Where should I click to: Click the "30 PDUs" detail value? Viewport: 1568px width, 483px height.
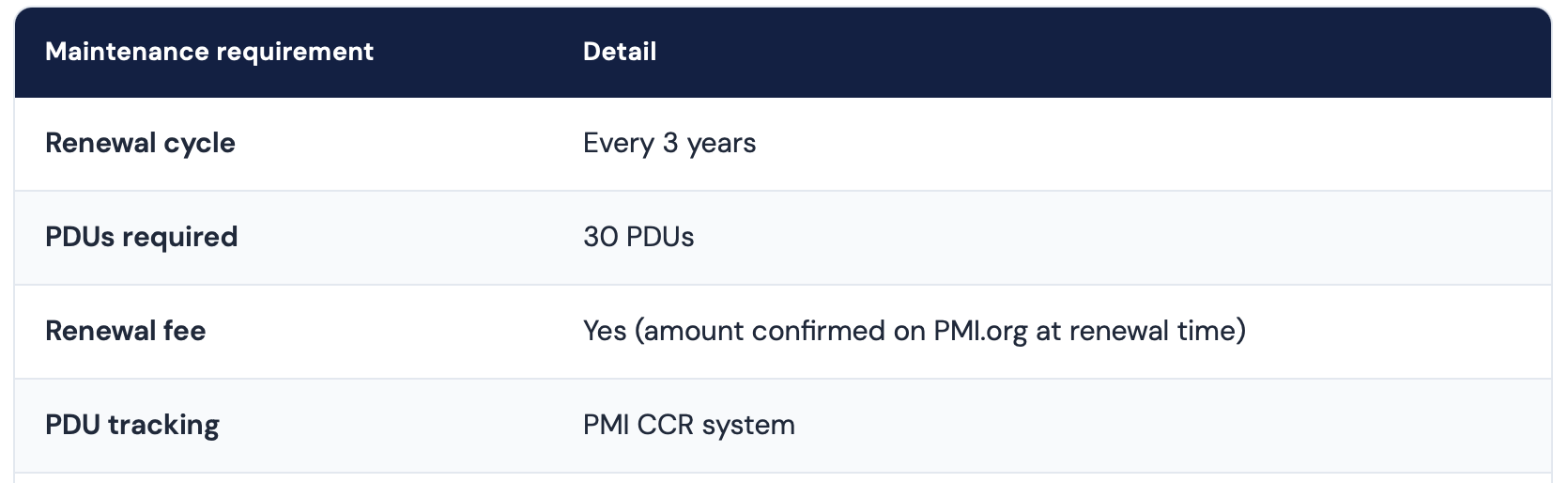click(638, 237)
